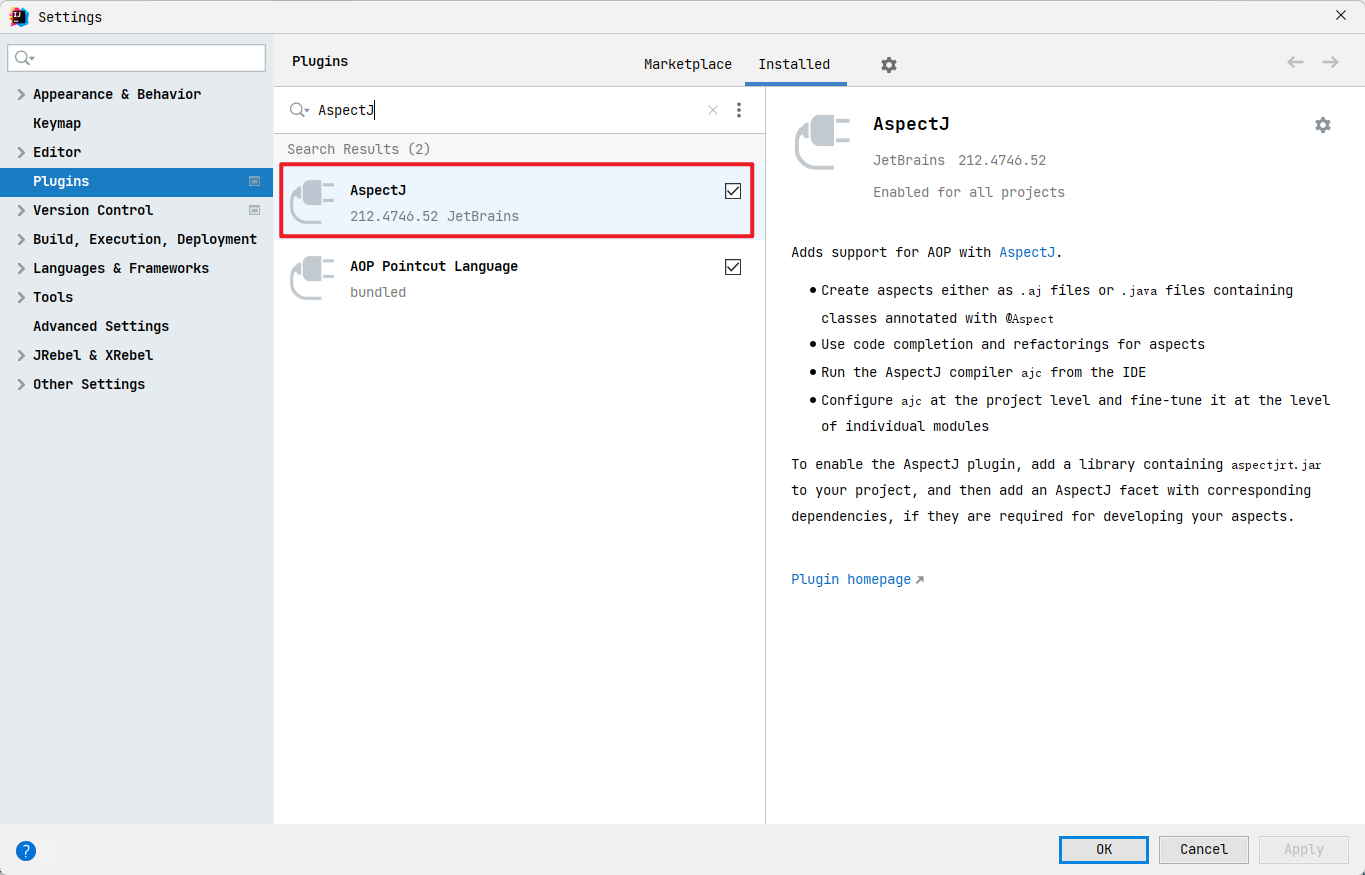Viewport: 1365px width, 875px height.
Task: Click the AOP Pointcut Language plug icon
Action: click(x=312, y=278)
